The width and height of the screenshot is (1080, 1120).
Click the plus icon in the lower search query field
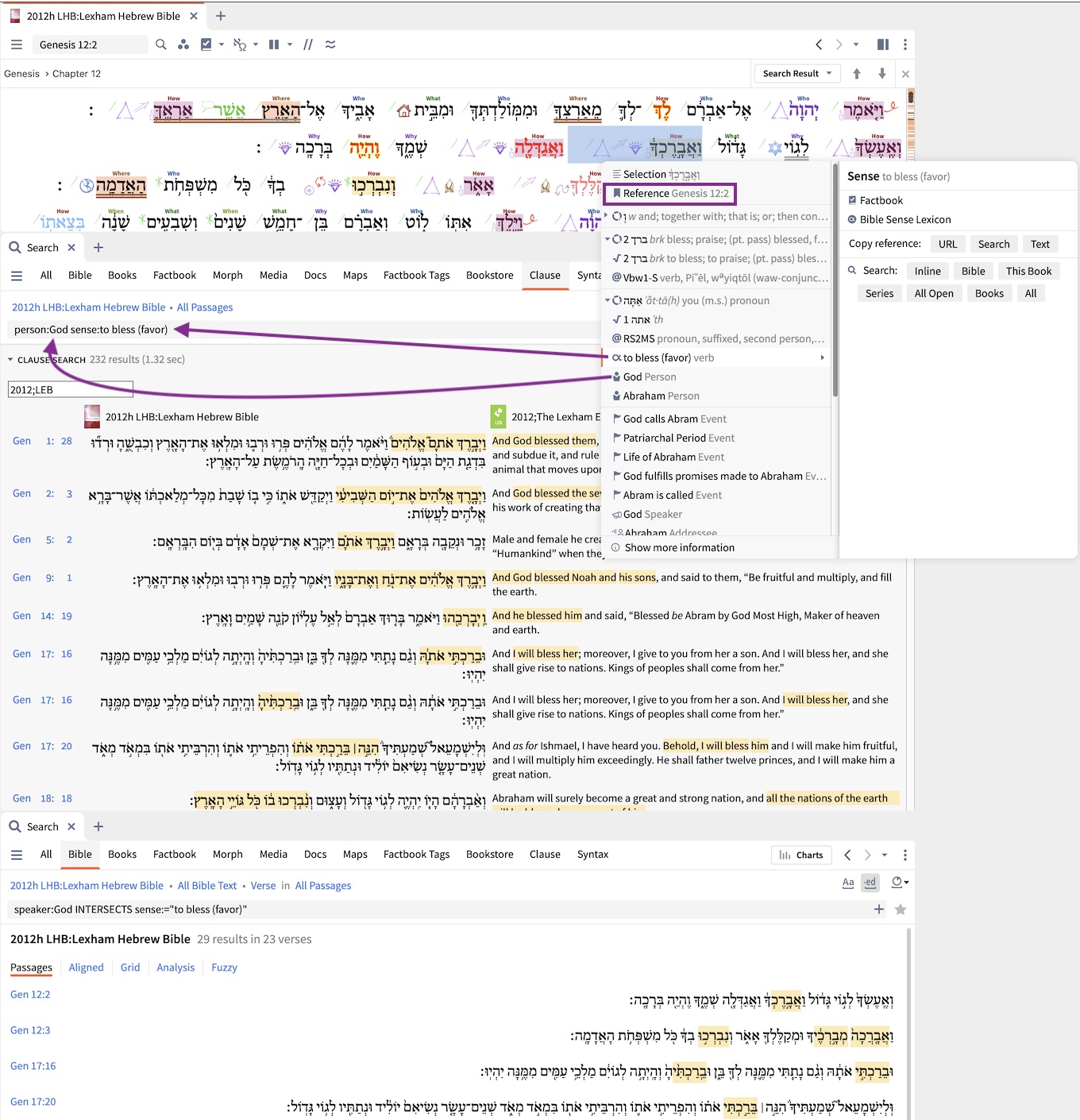tap(879, 909)
